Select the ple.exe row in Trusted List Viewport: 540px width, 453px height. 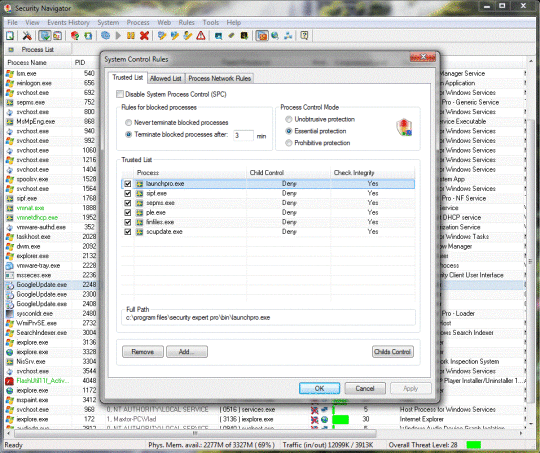point(268,213)
